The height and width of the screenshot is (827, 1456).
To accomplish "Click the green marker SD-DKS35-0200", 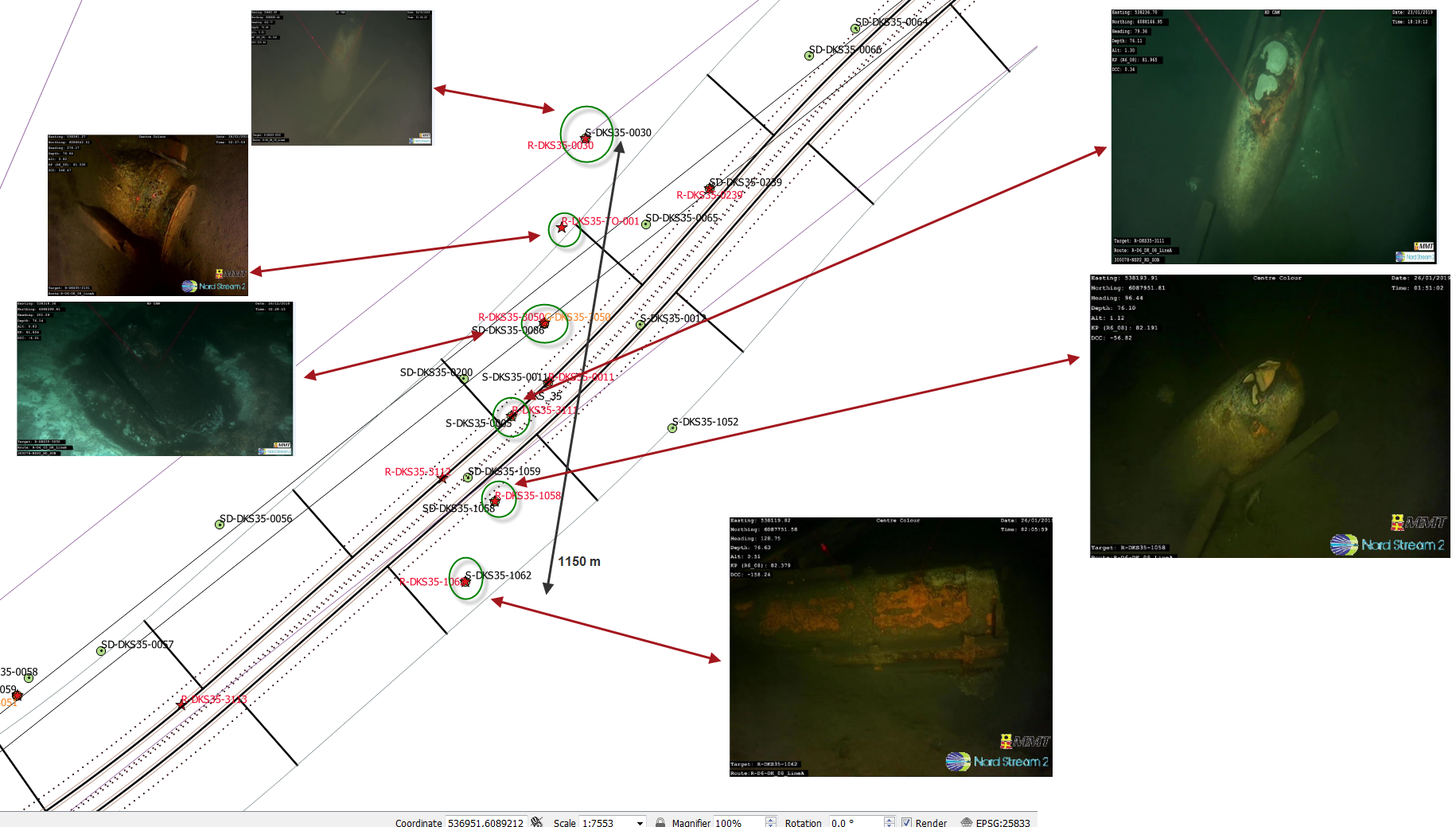I will (x=464, y=379).
